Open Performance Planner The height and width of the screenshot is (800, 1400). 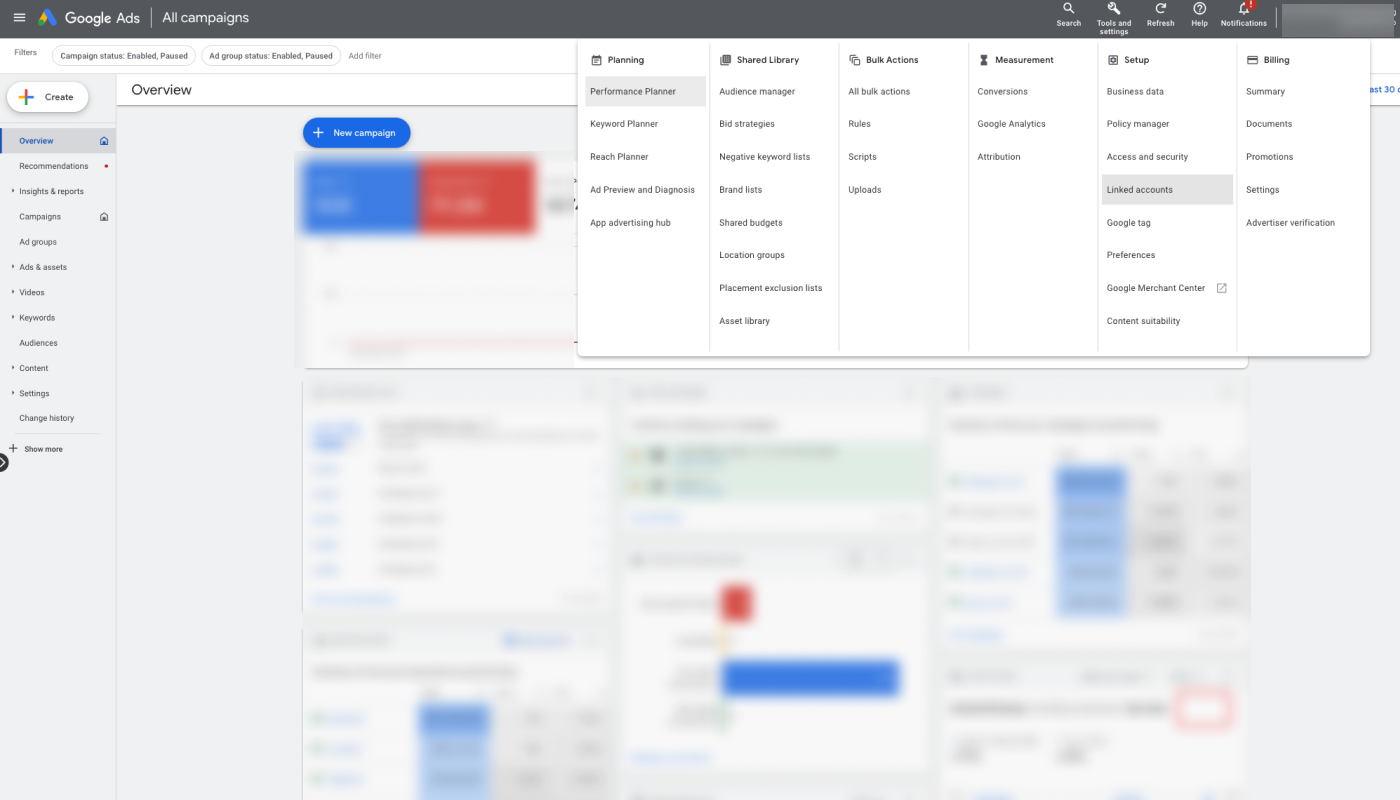click(x=645, y=91)
